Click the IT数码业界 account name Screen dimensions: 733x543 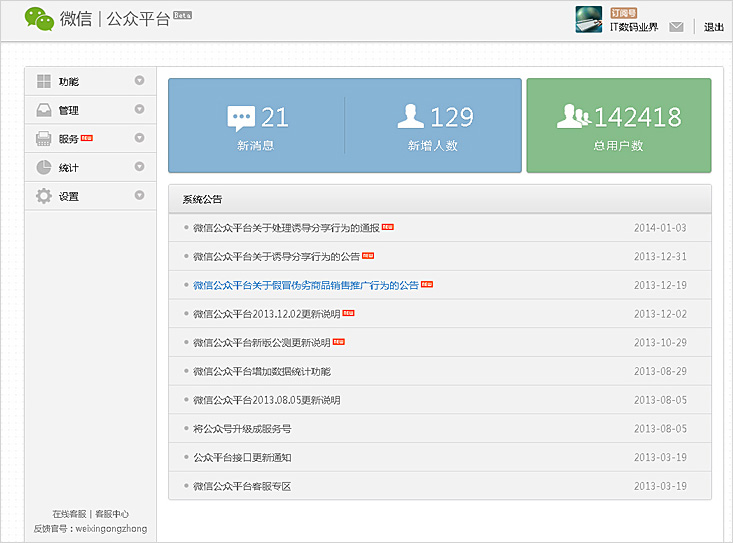click(634, 27)
